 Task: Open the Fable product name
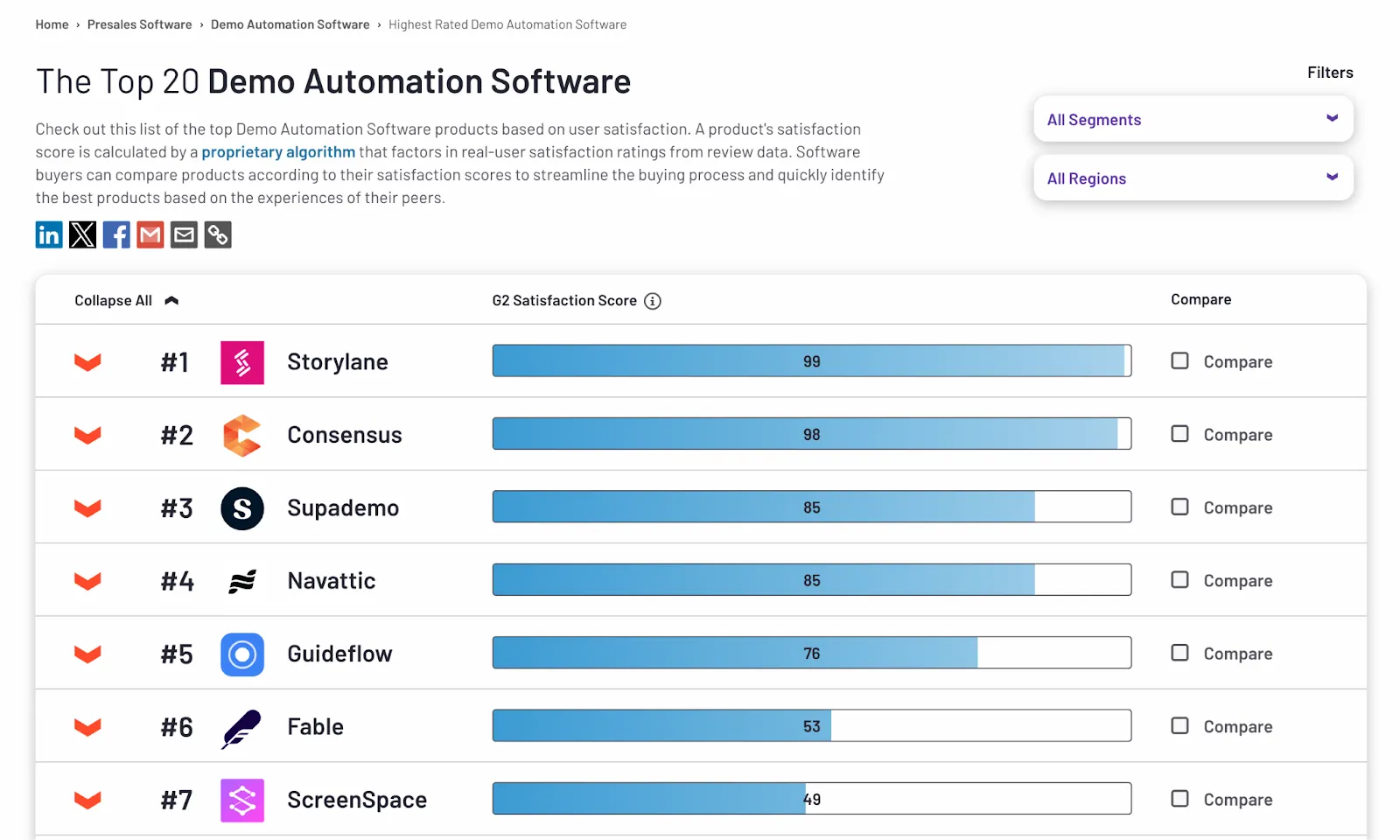(315, 727)
